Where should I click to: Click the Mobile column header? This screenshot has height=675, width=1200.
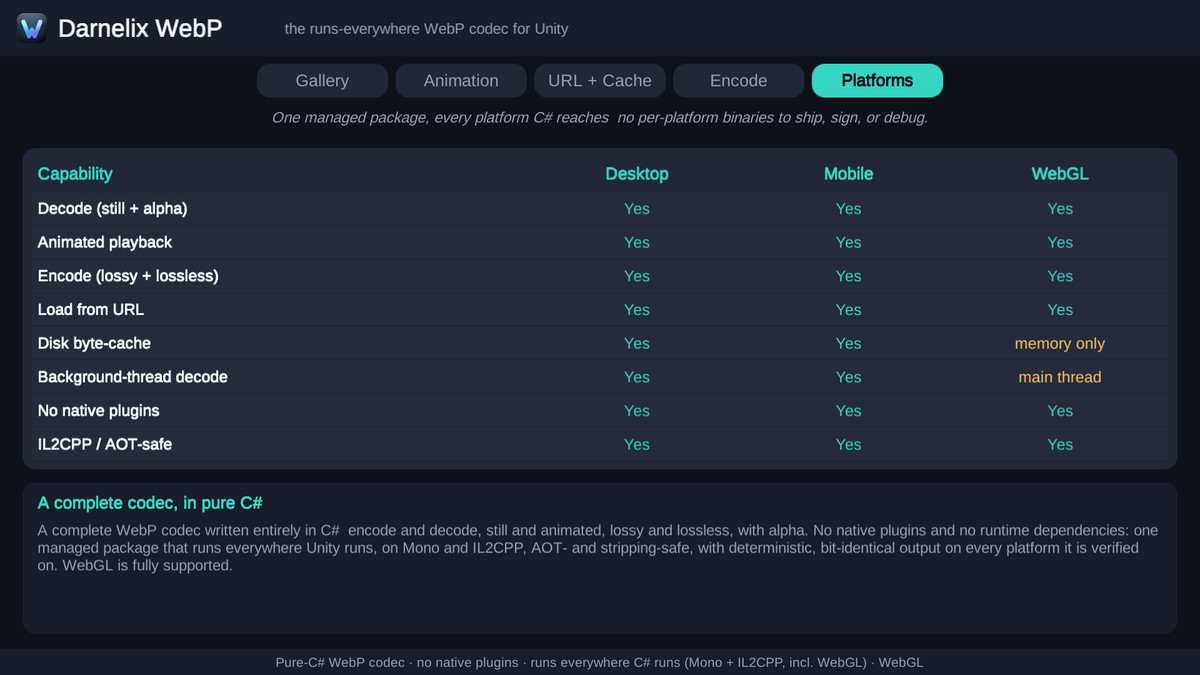coord(848,174)
